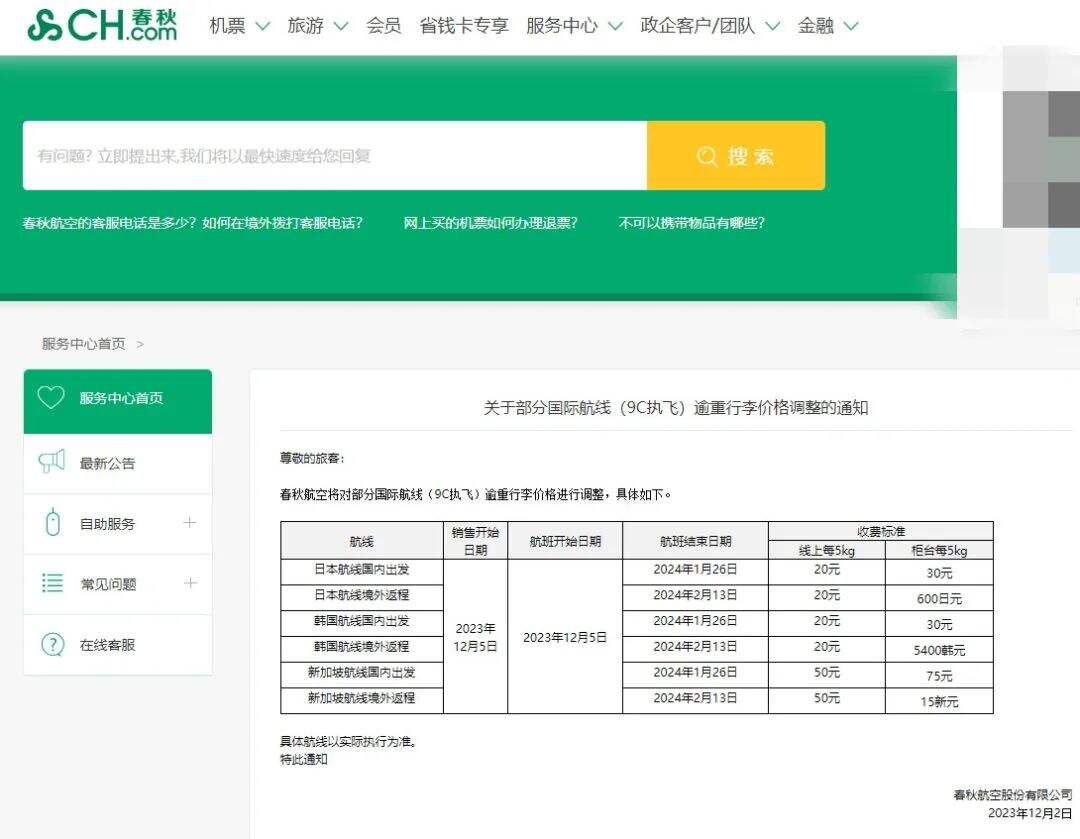This screenshot has width=1080, height=839.
Task: Click the heart icon beside 服务中心首页
Action: point(51,398)
